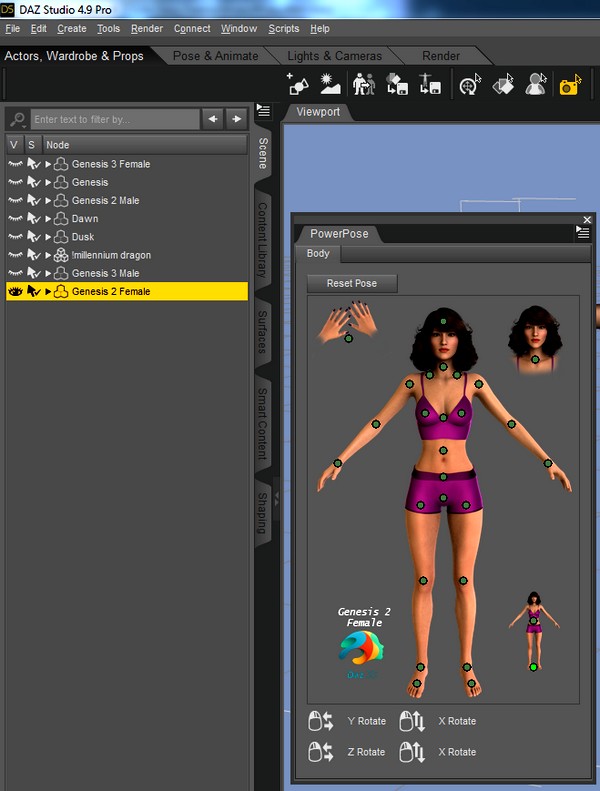Click the merge scene with floppy disk icon
Viewport: 600px width, 791px height.
[x=397, y=84]
